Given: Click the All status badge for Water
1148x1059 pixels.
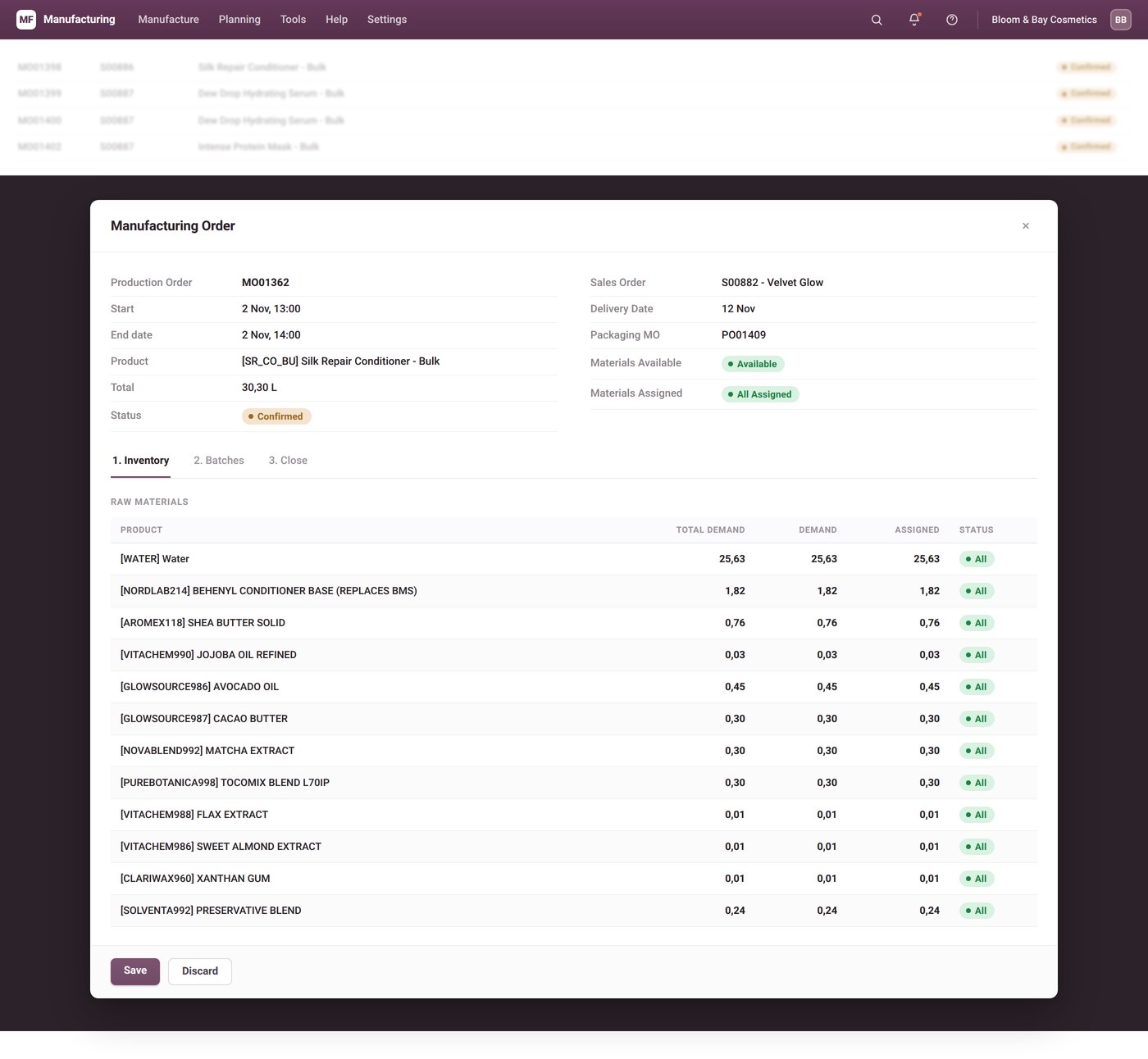Looking at the screenshot, I should pos(977,559).
